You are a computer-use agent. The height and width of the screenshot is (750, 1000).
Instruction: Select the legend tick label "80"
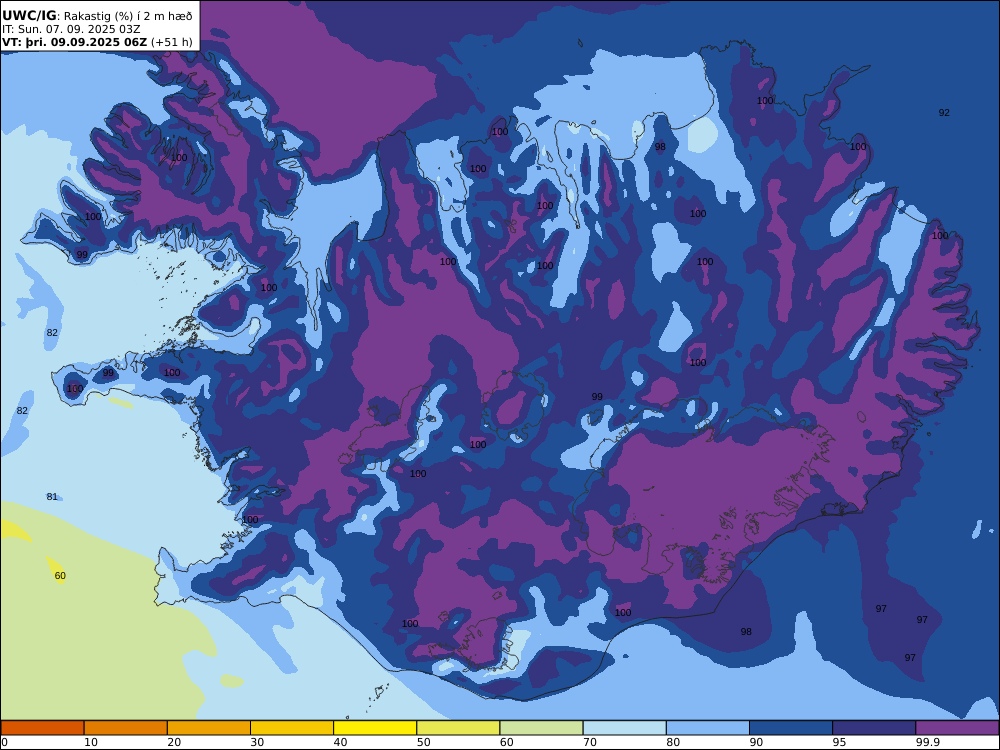pyautogui.click(x=673, y=742)
